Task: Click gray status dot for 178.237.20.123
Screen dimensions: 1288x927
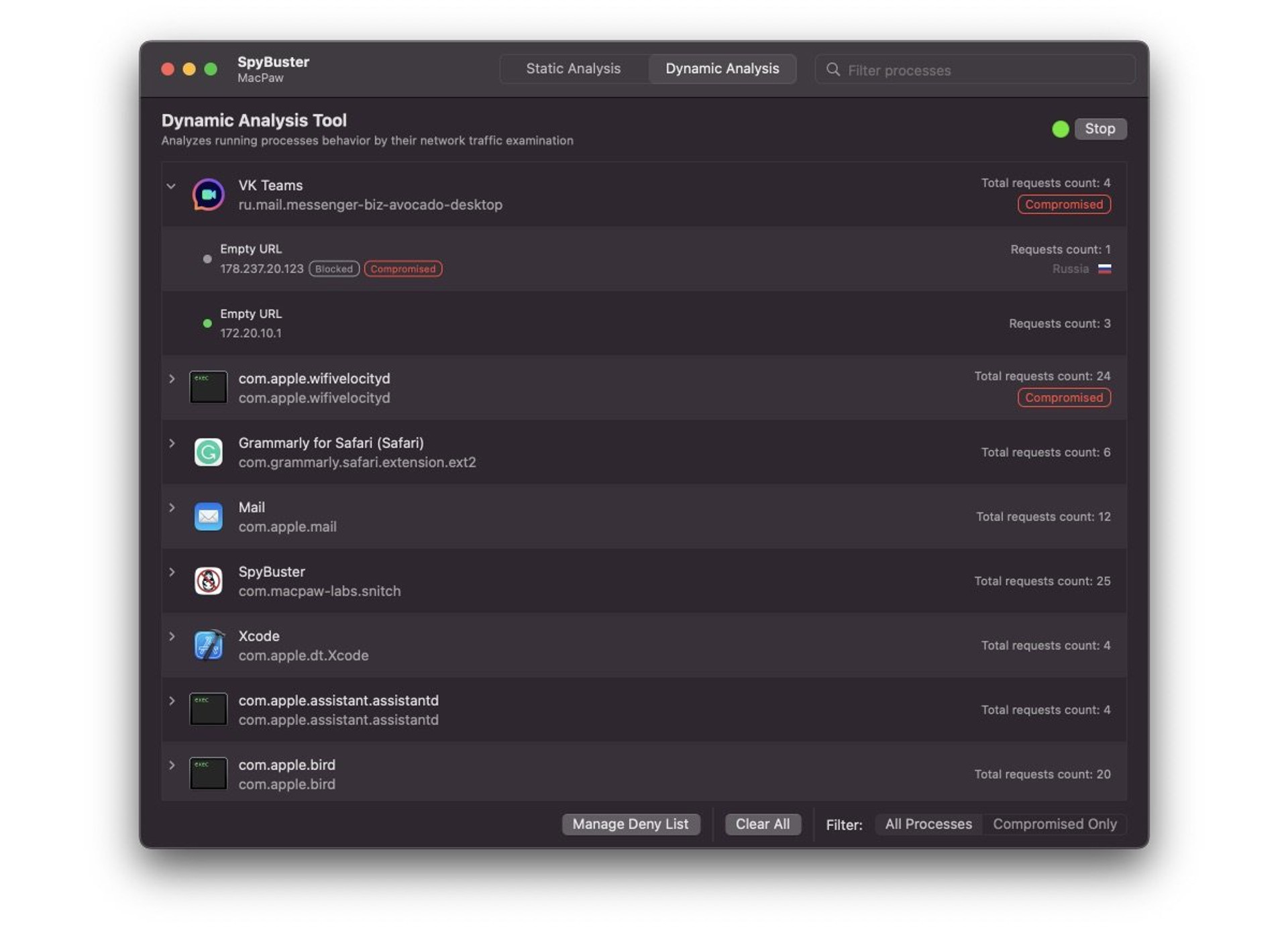Action: pos(207,259)
